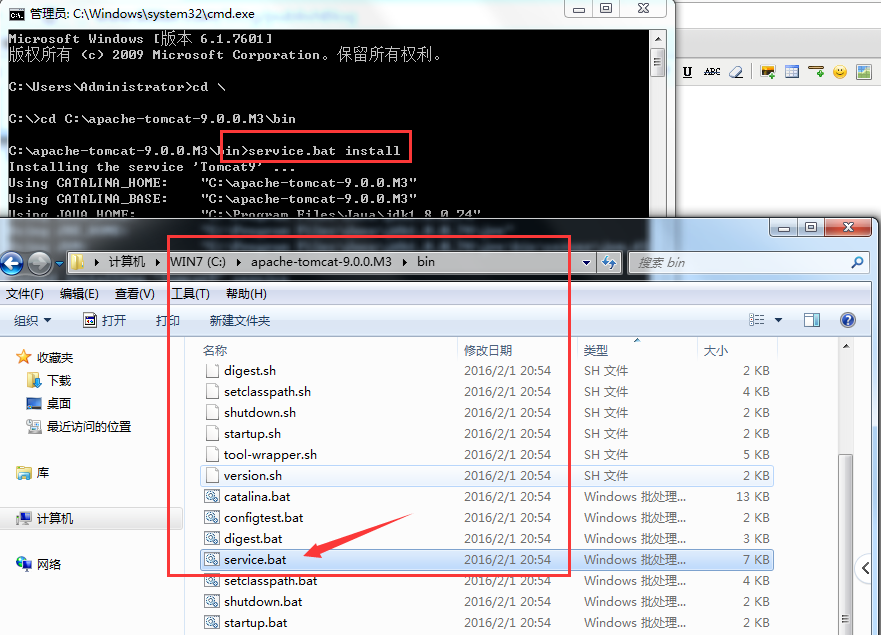Select the shutdown.sh file
The width and height of the screenshot is (881, 635).
point(487,412)
